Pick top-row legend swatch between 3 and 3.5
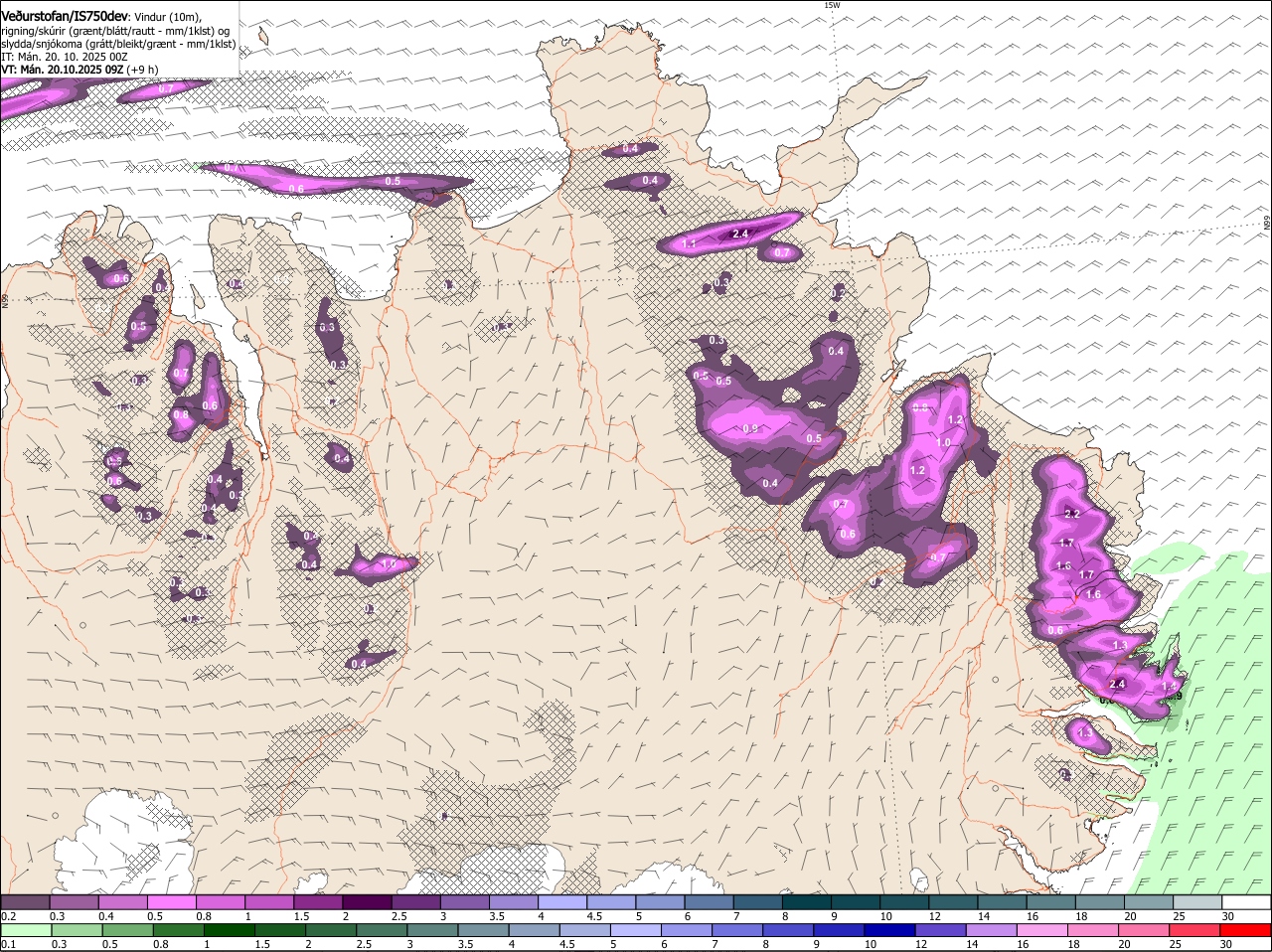The image size is (1272, 952). 464,902
